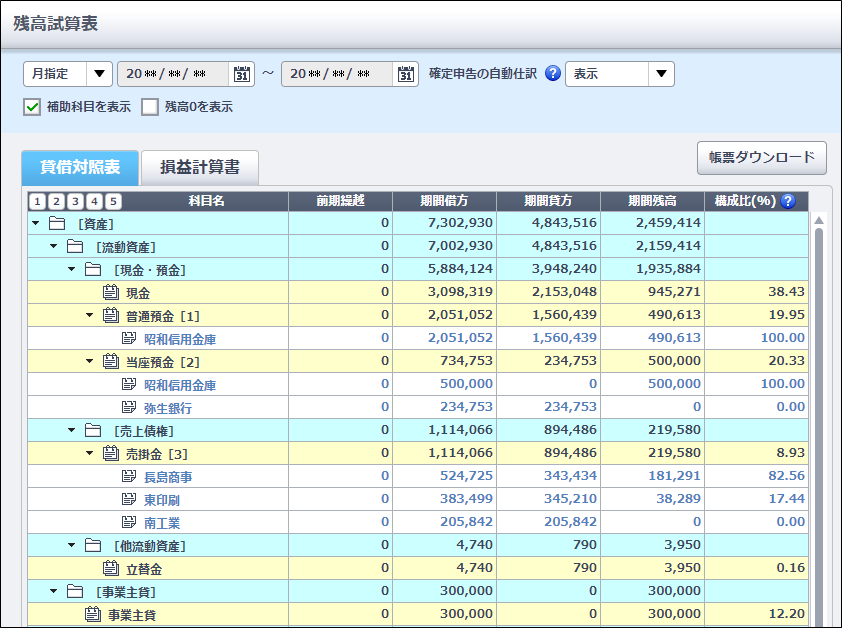This screenshot has width=842, height=628.
Task: Select the 貸借対照表 tab
Action: coord(80,167)
